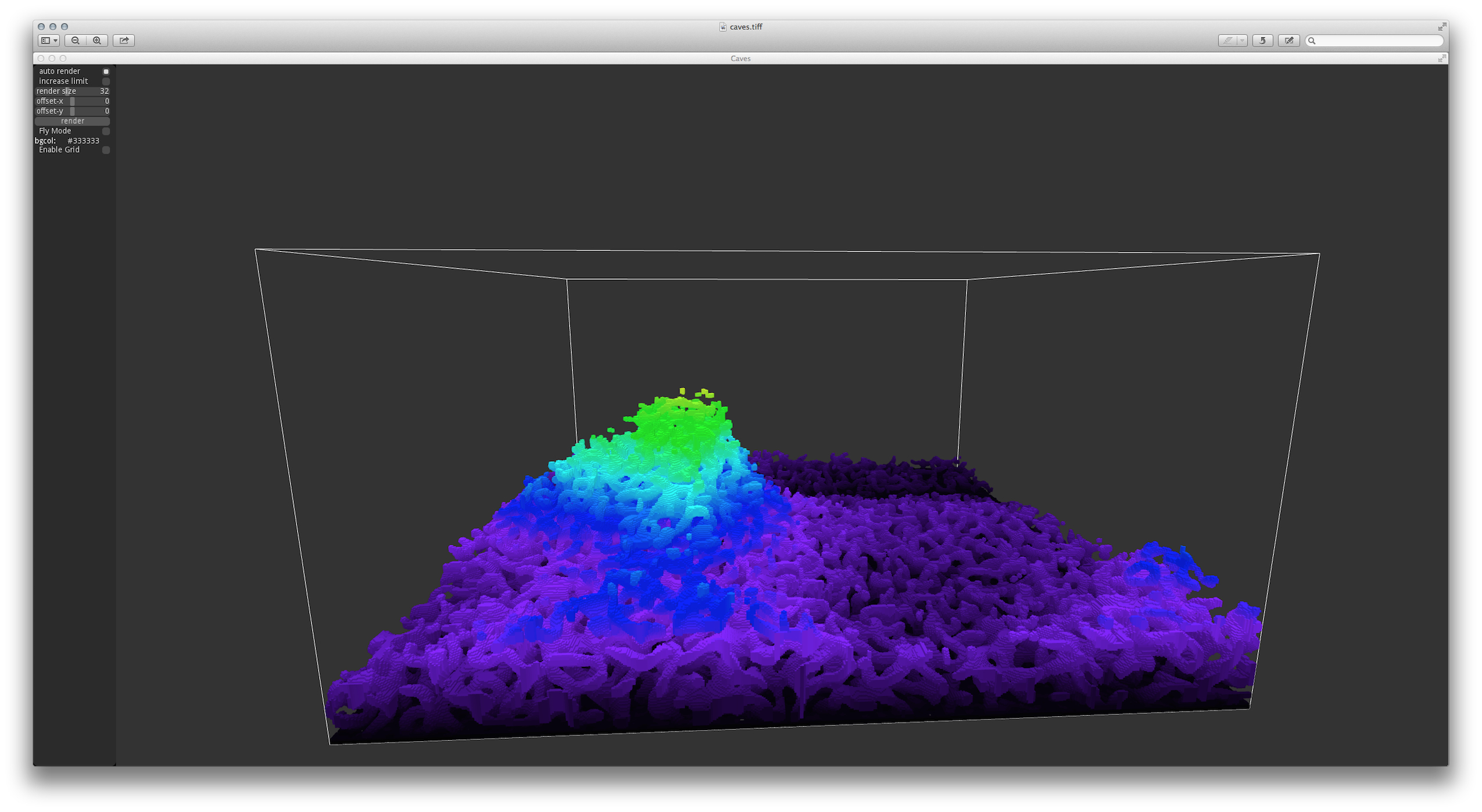Image resolution: width=1482 pixels, height=812 pixels.
Task: Click the bgcol #333333 color field
Action: (83, 141)
